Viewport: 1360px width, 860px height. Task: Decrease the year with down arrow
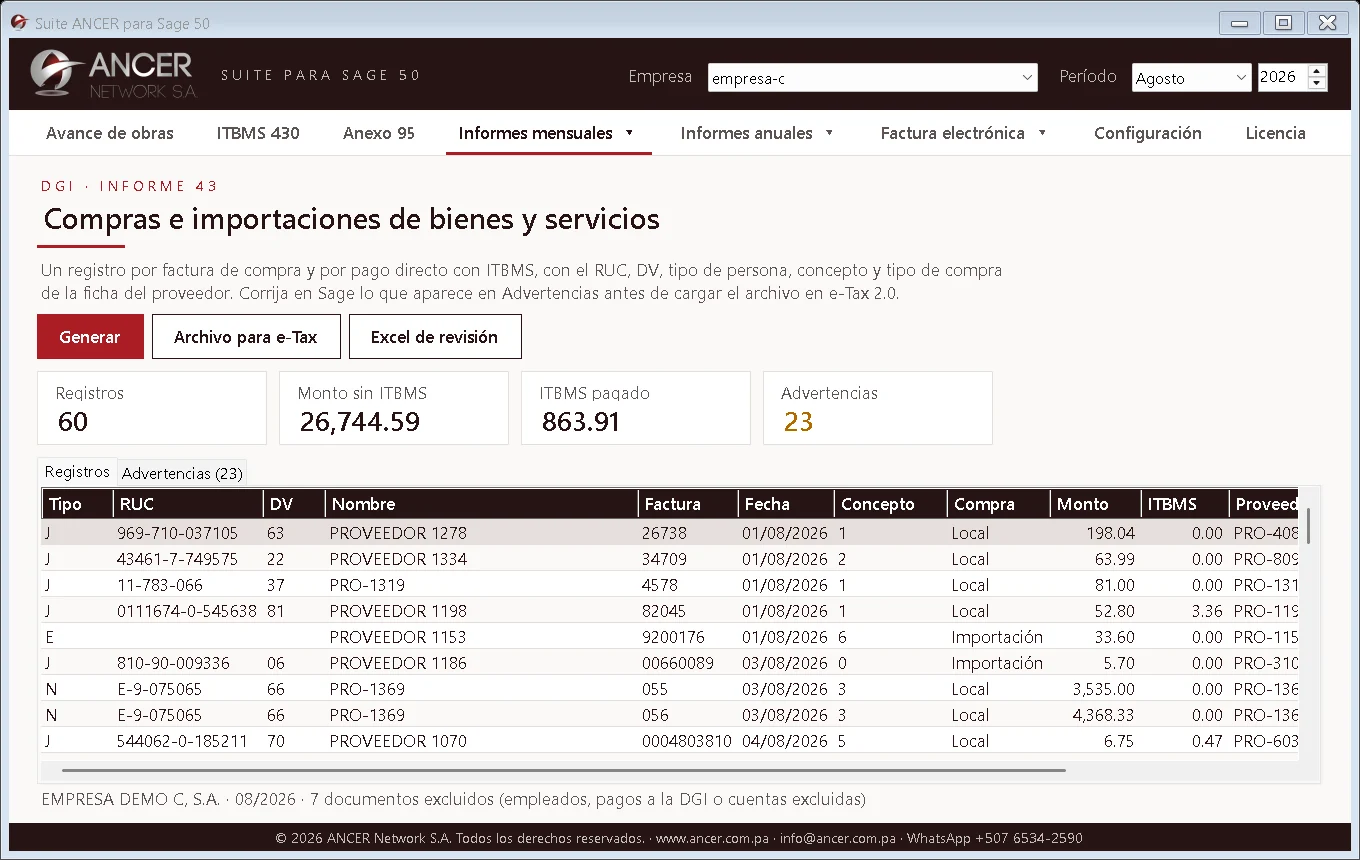(x=1317, y=84)
